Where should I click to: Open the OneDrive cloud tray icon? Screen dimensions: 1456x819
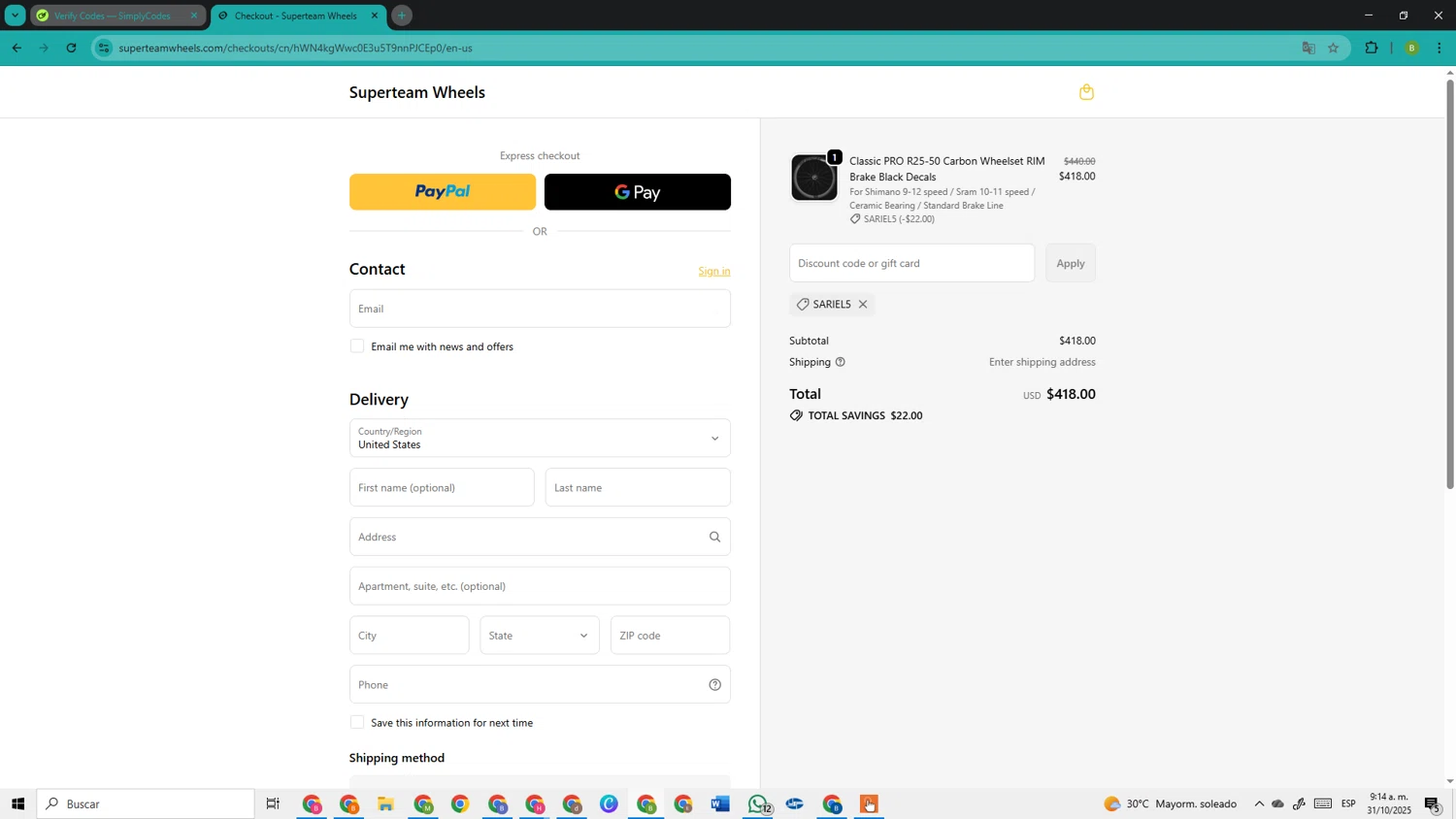click(x=1278, y=804)
